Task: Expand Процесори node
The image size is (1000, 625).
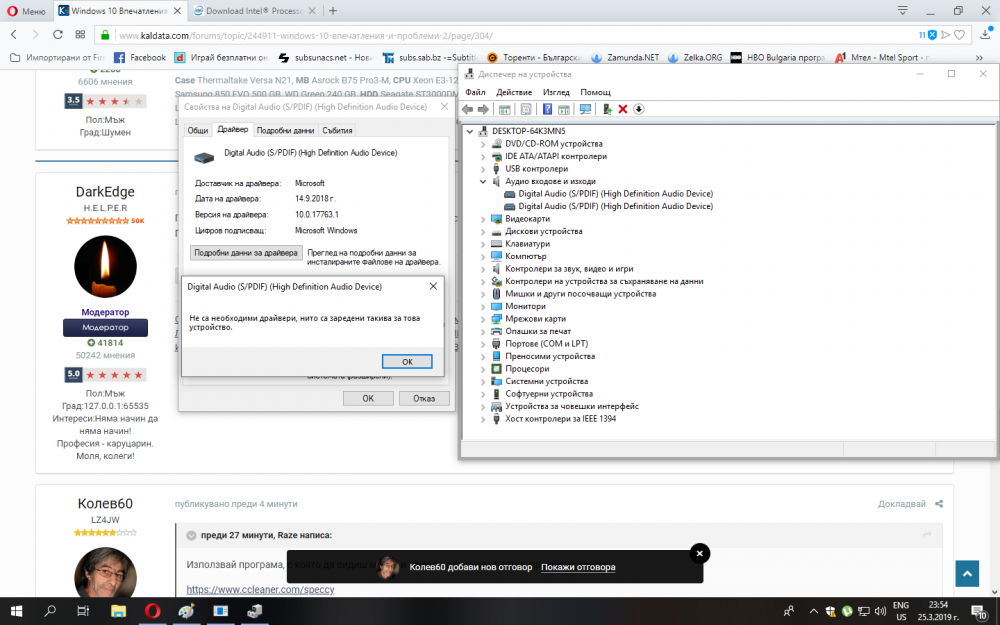Action: [483, 369]
